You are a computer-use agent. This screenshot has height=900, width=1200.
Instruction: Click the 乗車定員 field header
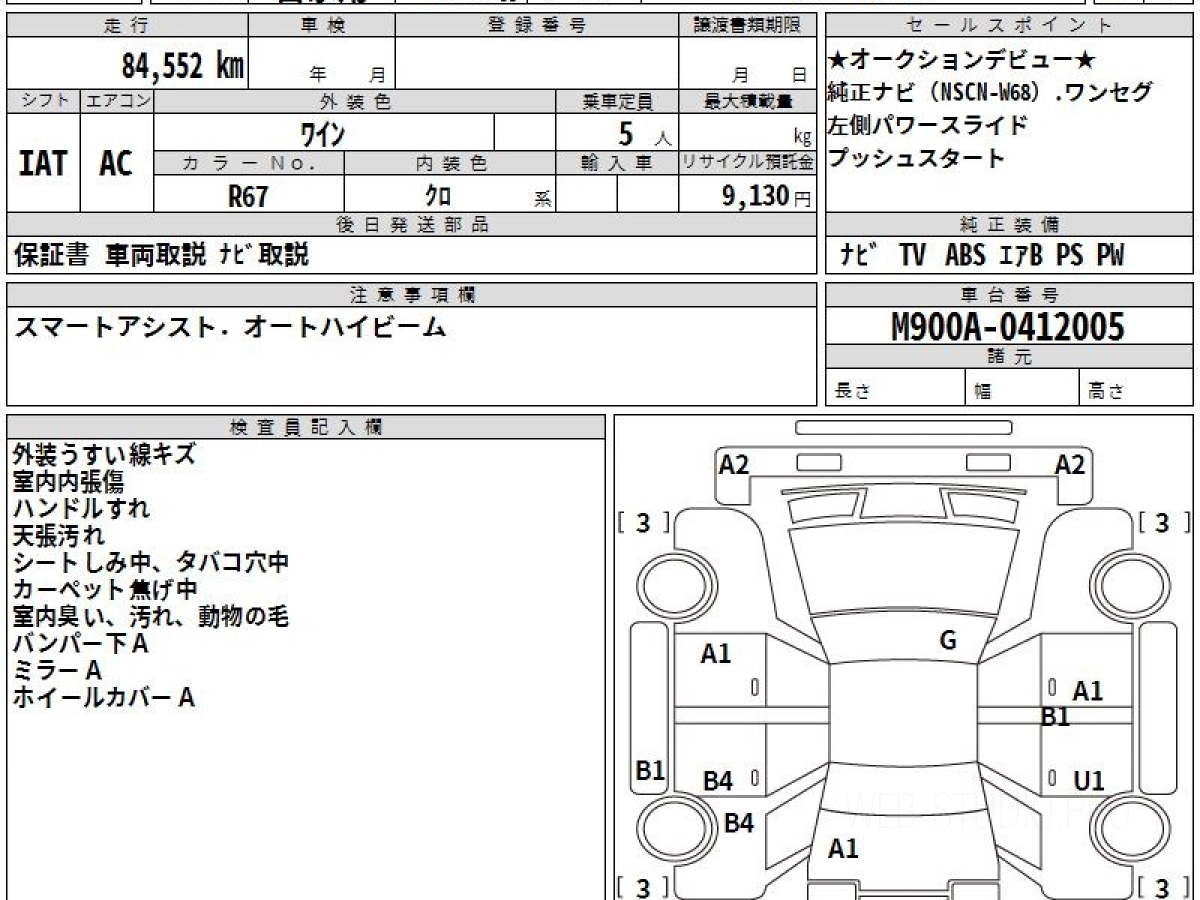[617, 101]
